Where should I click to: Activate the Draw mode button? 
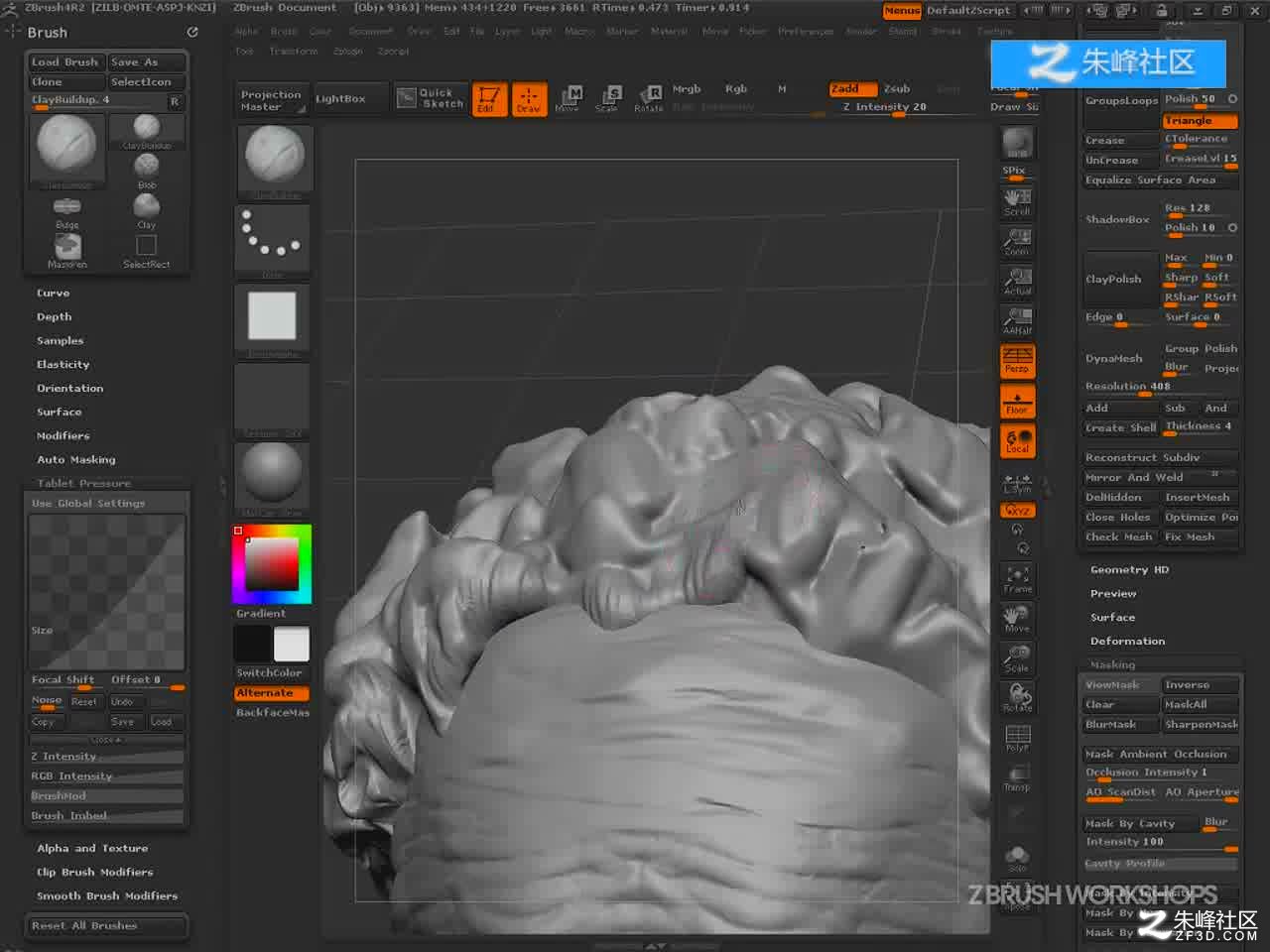pos(528,99)
